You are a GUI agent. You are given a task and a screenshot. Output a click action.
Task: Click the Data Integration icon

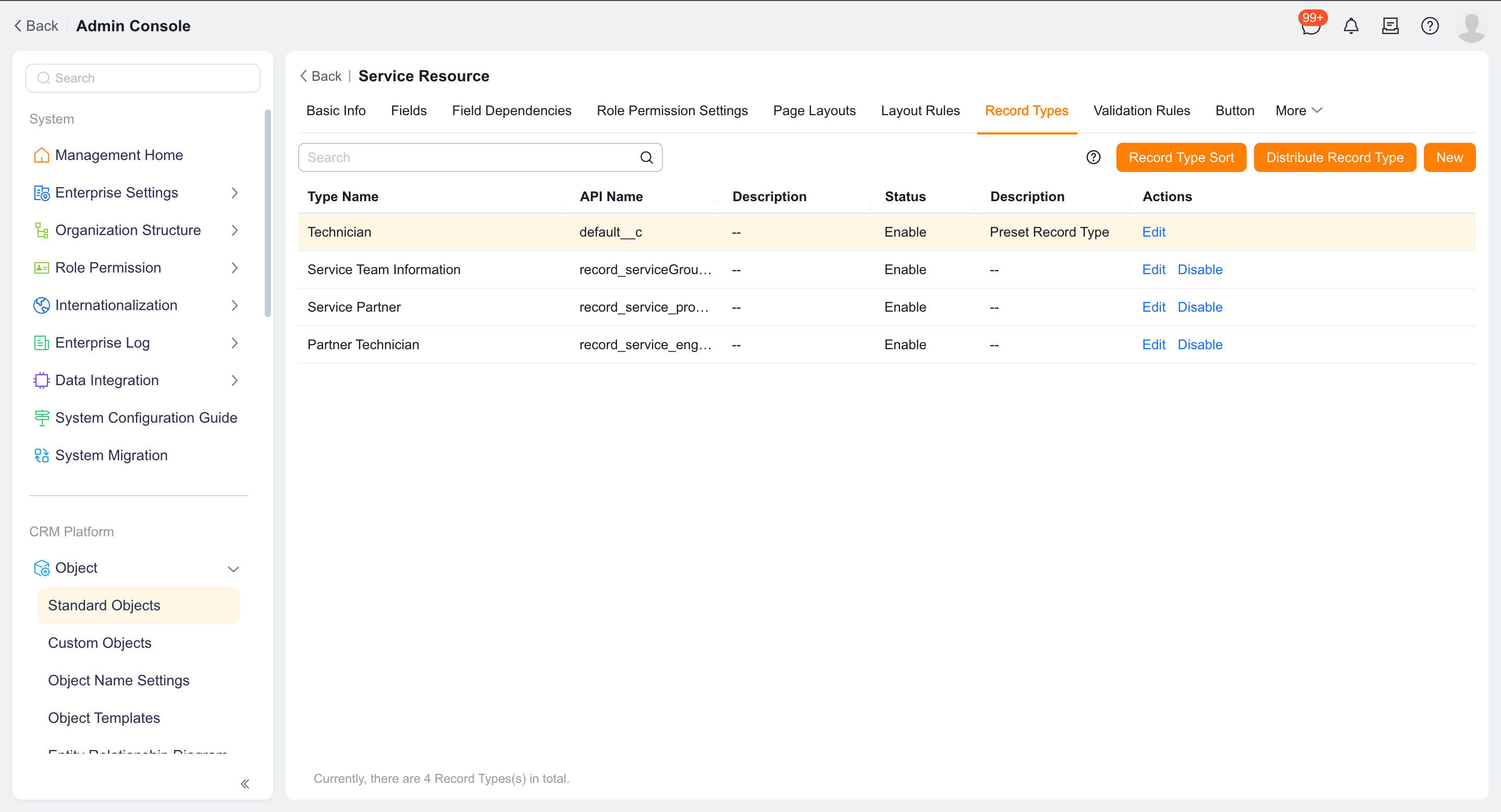coord(41,380)
